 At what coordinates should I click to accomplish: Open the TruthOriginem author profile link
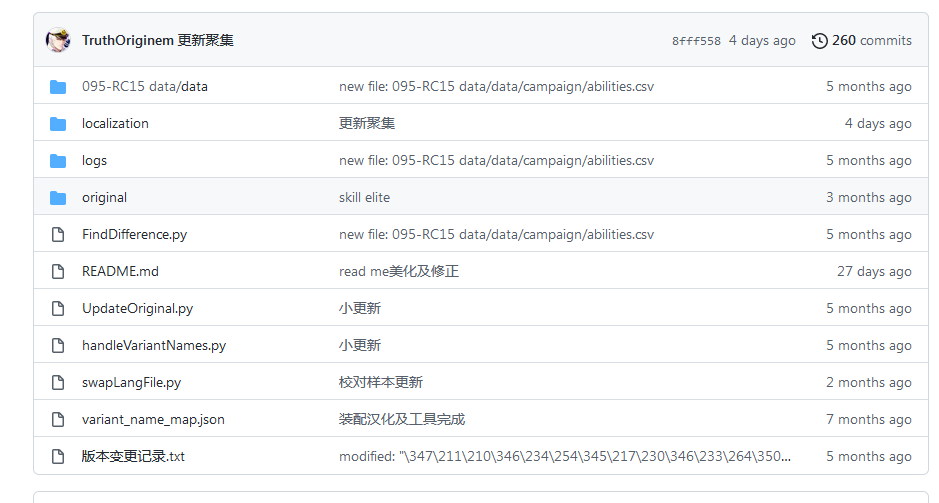click(x=127, y=41)
